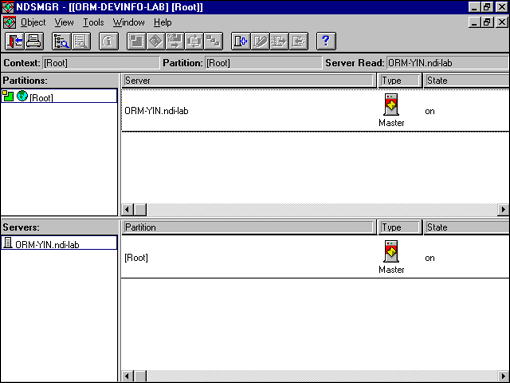Click the Server Read field
510x383 pixels.
point(447,63)
